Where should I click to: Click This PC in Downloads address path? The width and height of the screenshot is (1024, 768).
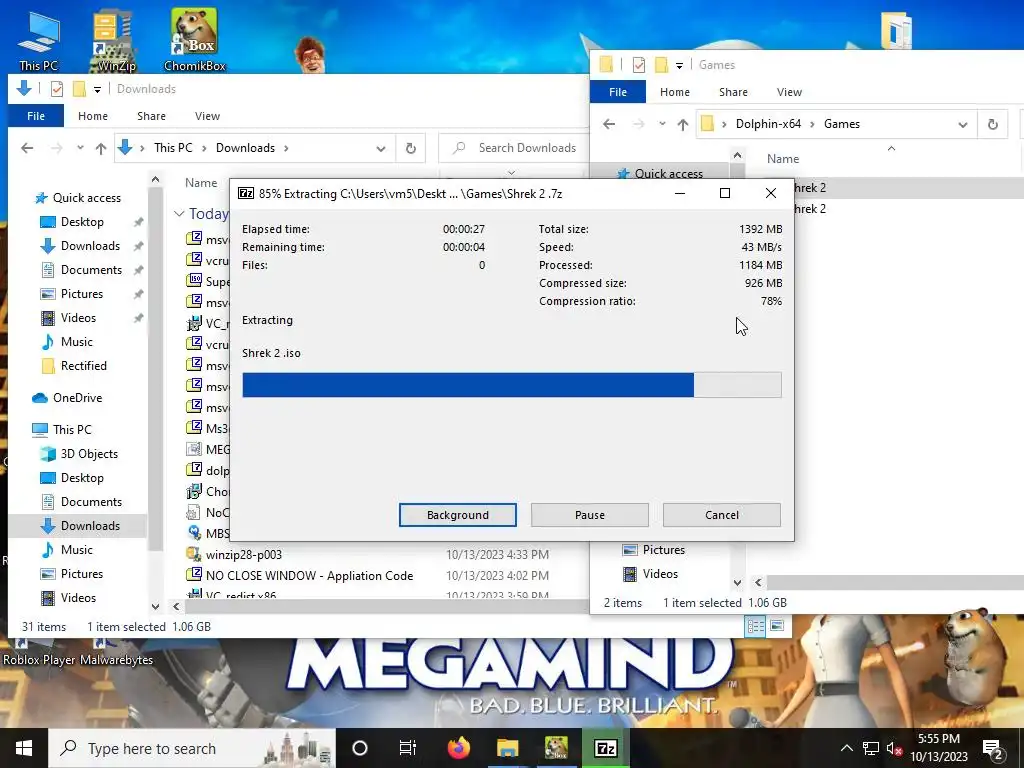pyautogui.click(x=173, y=148)
